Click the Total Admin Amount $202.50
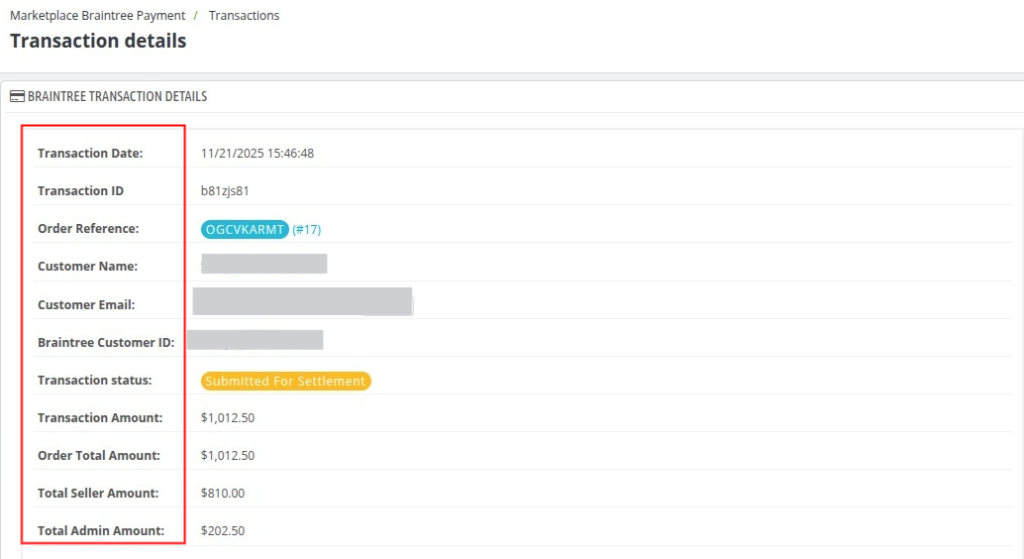Image resolution: width=1024 pixels, height=559 pixels. (222, 531)
